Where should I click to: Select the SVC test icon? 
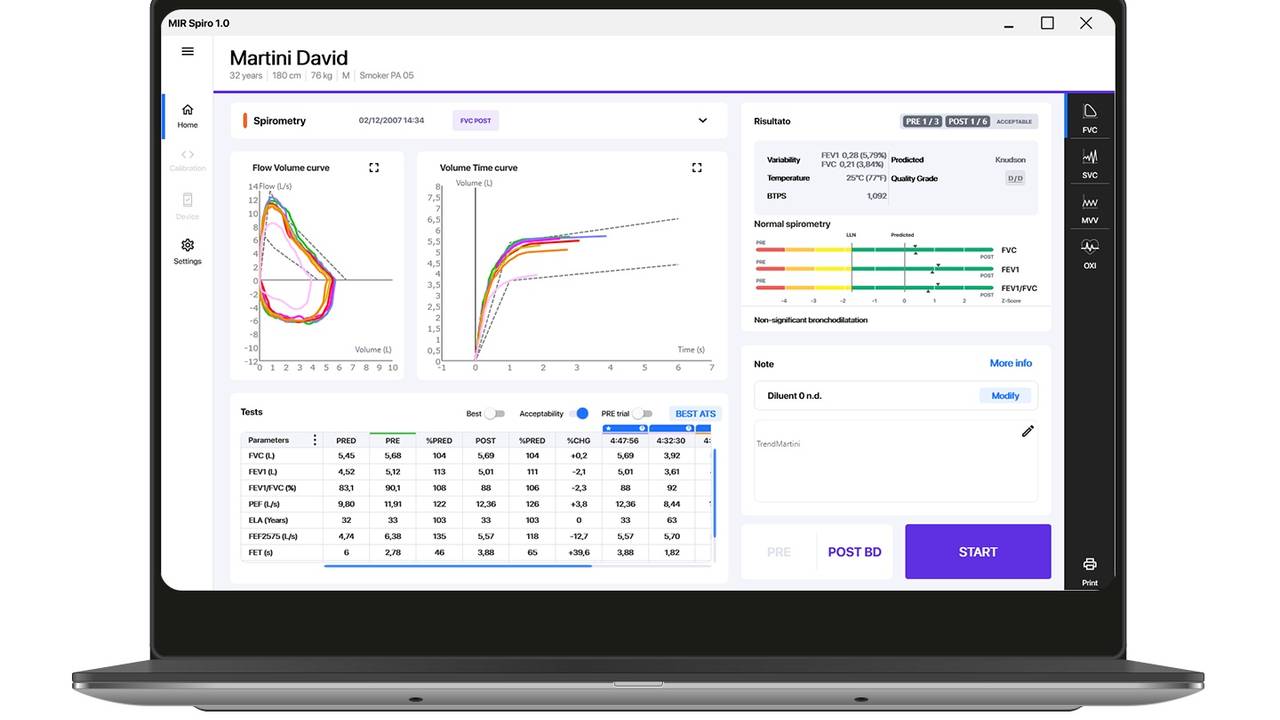[x=1090, y=163]
